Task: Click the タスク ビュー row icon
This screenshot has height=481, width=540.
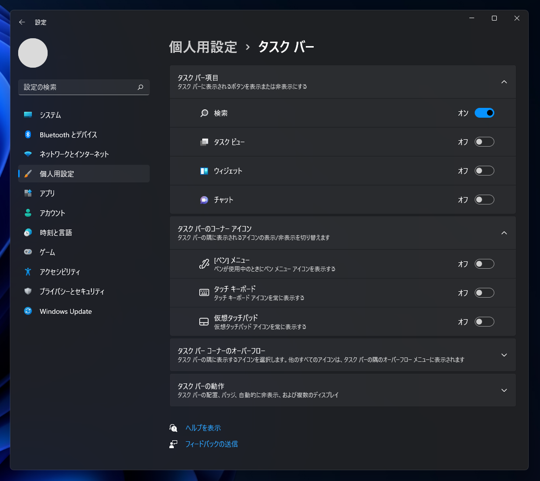Action: (x=204, y=142)
